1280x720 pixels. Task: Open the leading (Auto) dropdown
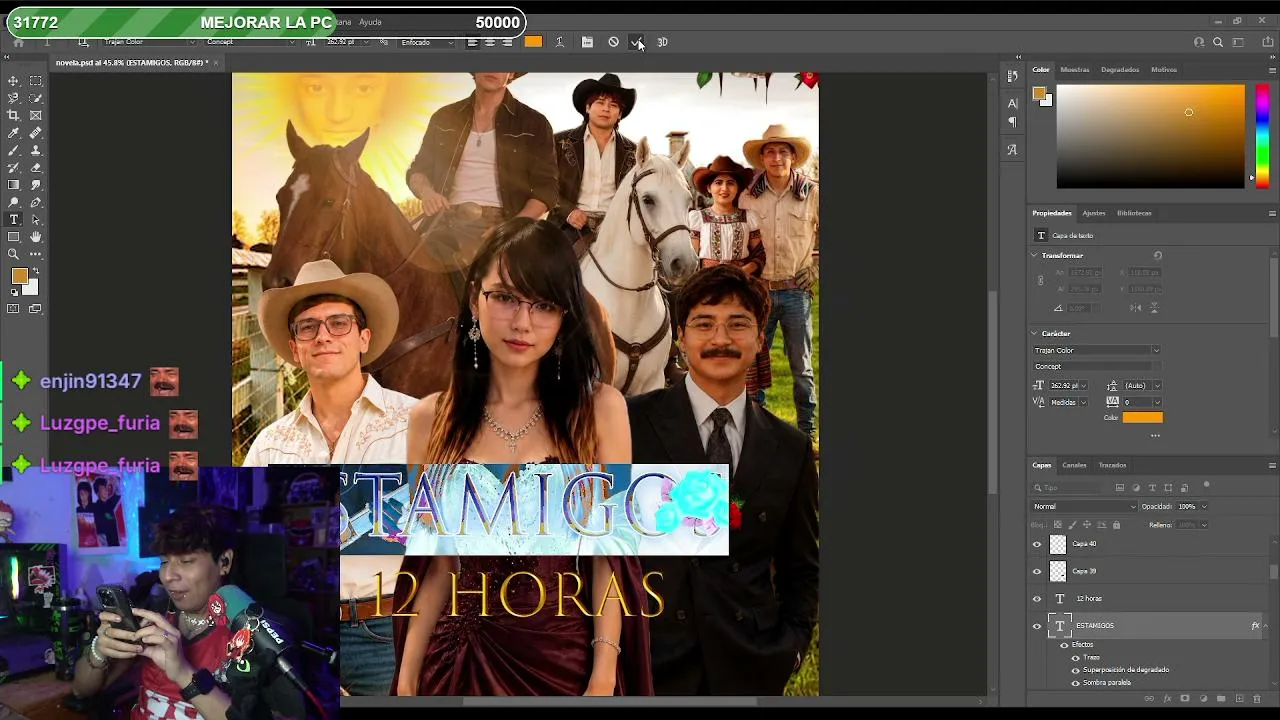pyautogui.click(x=1156, y=386)
